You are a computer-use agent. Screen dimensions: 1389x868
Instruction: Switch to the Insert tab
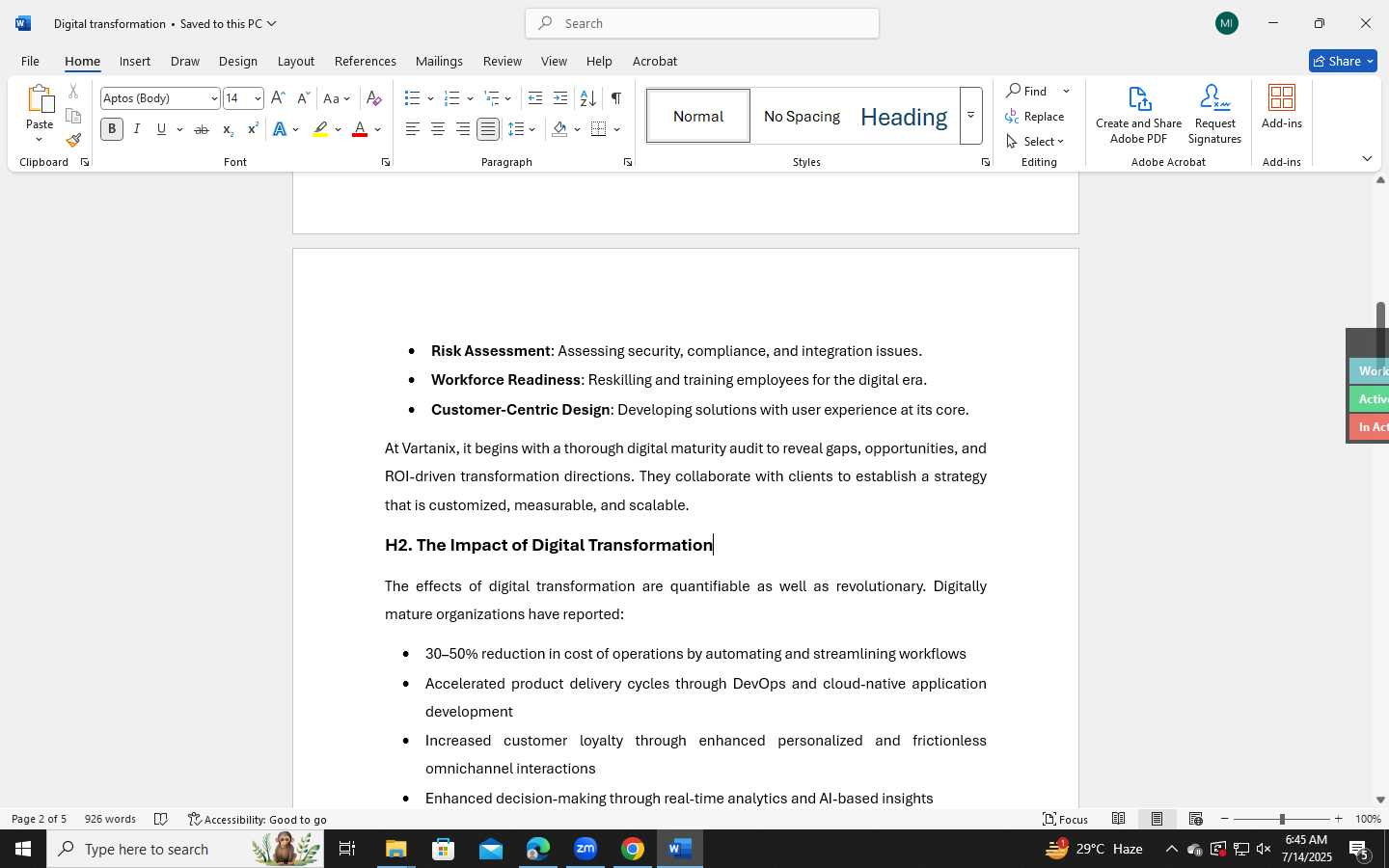(x=135, y=61)
